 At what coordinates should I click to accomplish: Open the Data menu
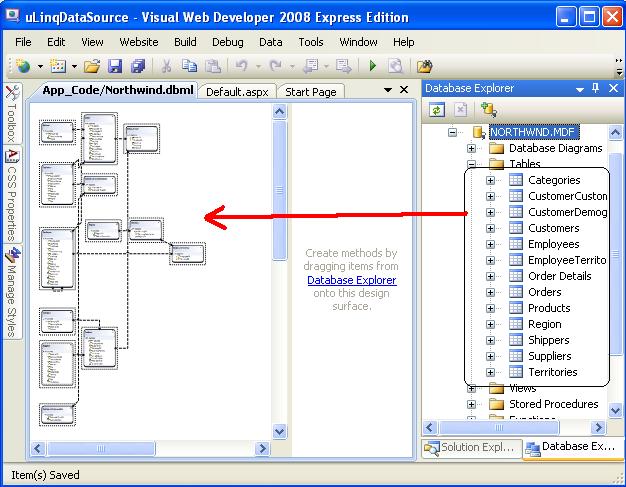tap(270, 42)
